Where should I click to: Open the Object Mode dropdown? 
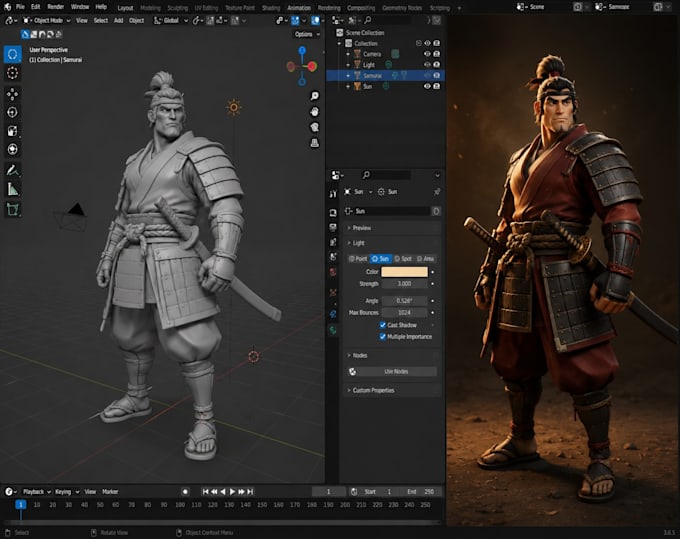tap(47, 20)
